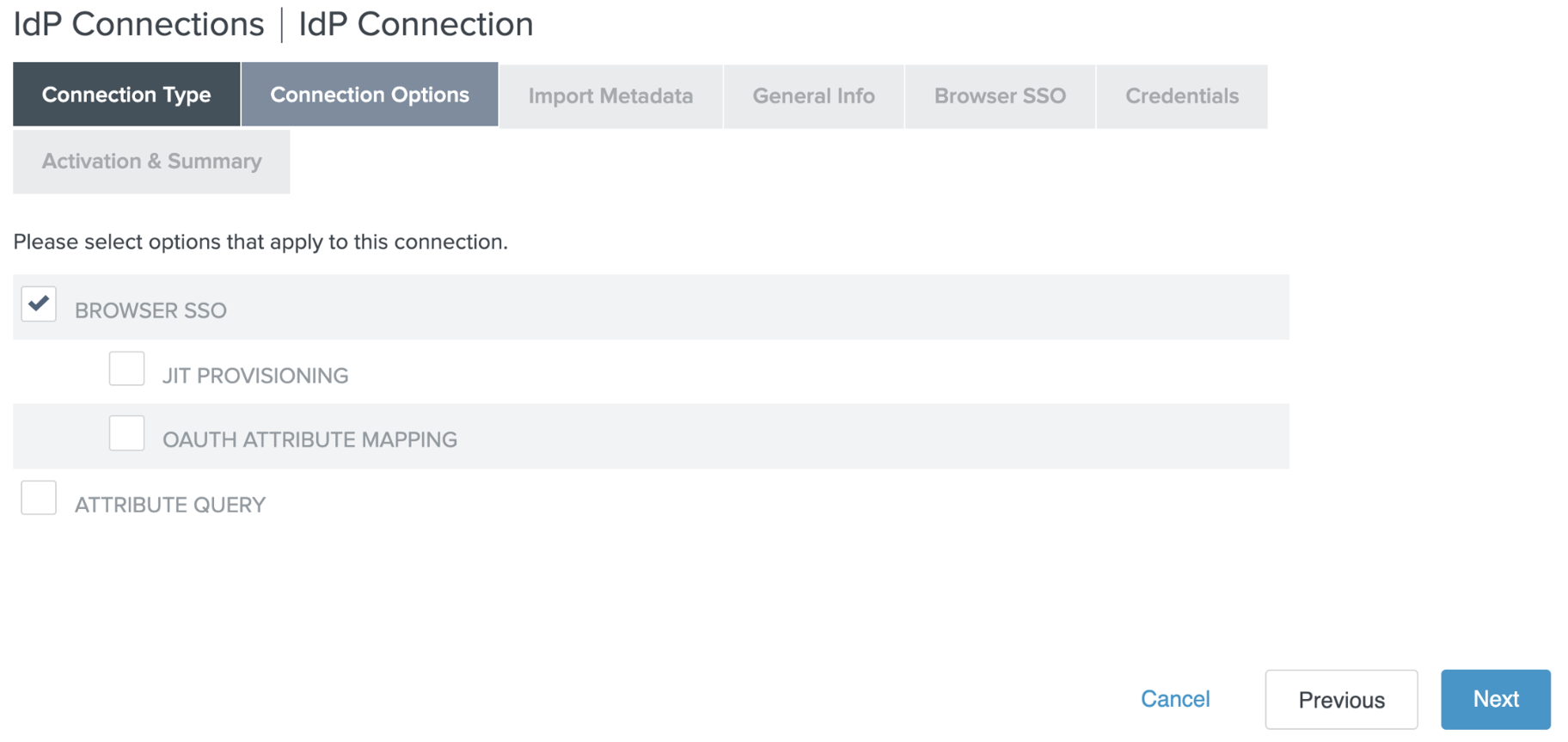Check the Attribute Query checkbox
Screen dimensions: 1568x742
[x=39, y=498]
